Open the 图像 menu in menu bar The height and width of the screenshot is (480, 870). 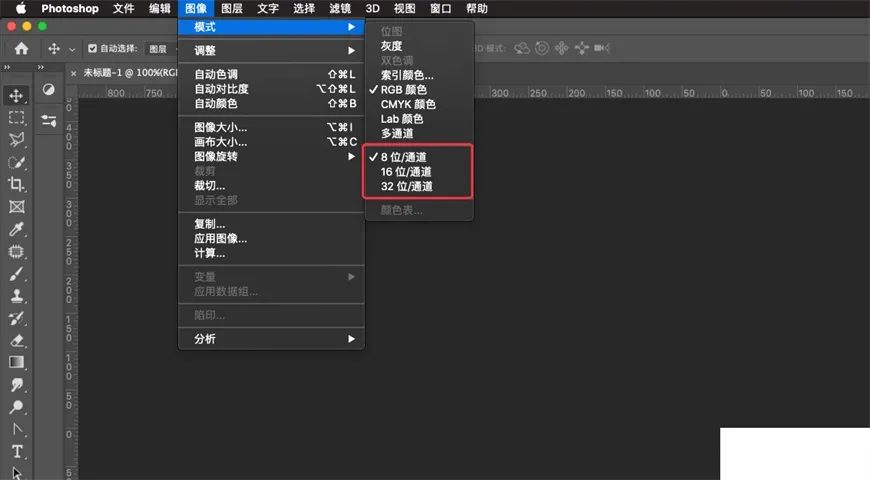pos(196,8)
